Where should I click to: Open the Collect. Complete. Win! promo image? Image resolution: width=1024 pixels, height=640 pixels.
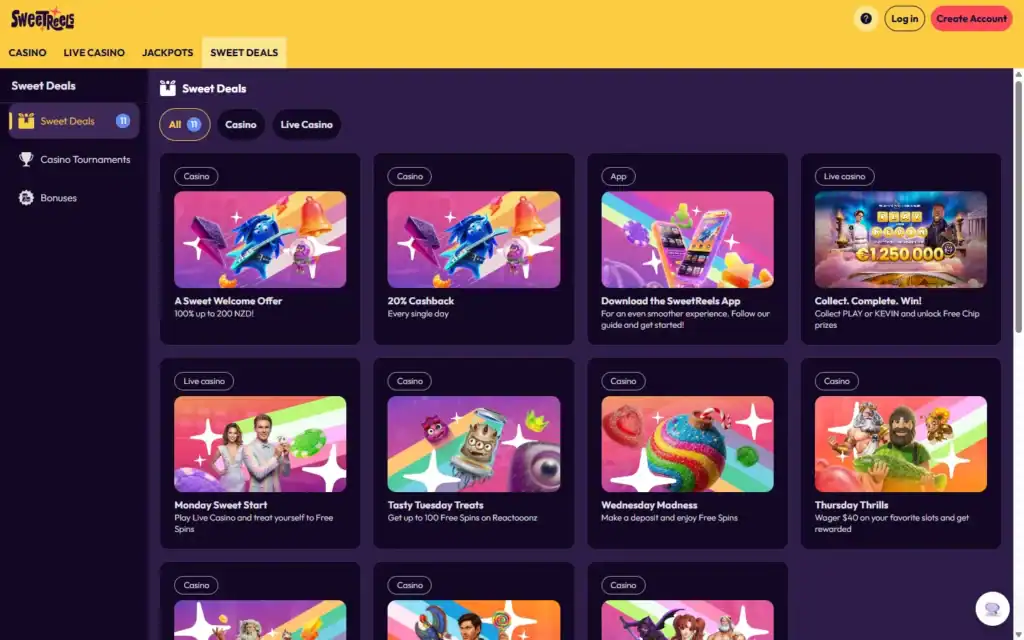tap(901, 240)
